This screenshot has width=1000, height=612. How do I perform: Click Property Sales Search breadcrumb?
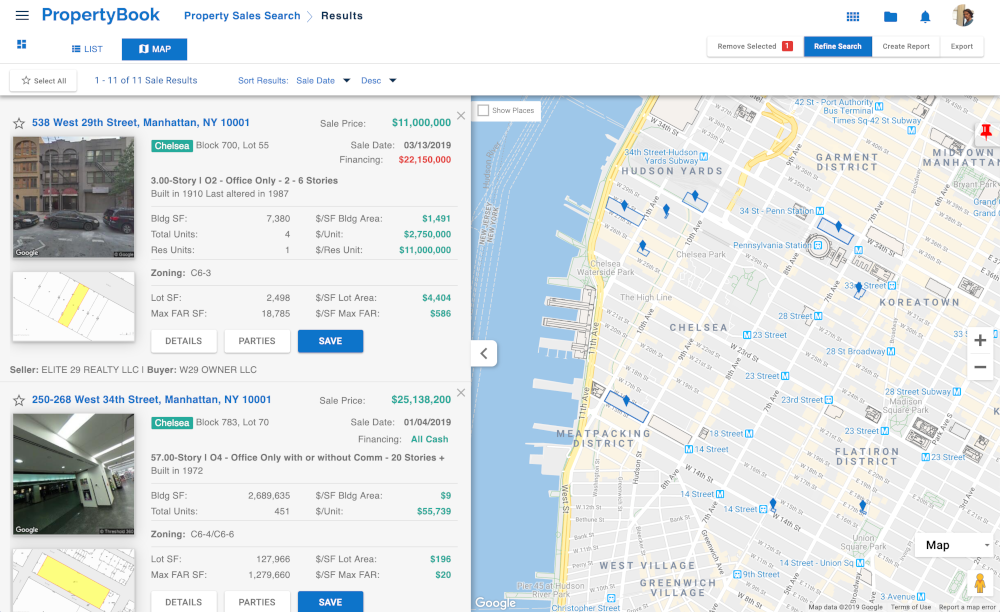pyautogui.click(x=242, y=15)
